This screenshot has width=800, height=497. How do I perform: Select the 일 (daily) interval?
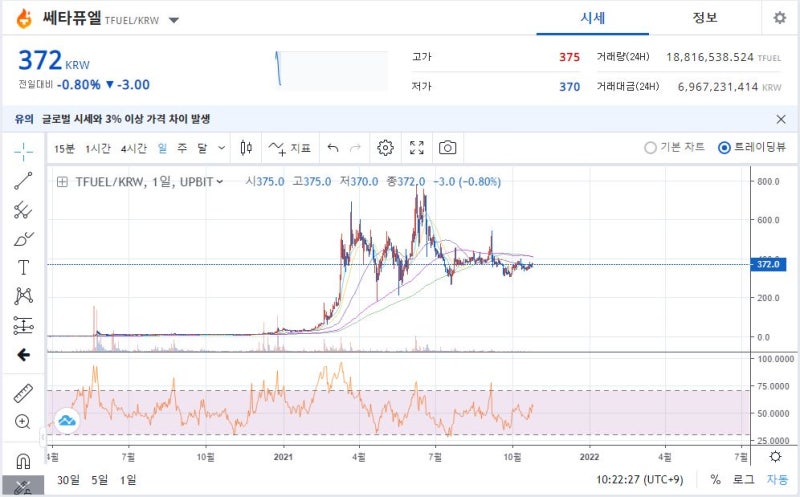162,148
